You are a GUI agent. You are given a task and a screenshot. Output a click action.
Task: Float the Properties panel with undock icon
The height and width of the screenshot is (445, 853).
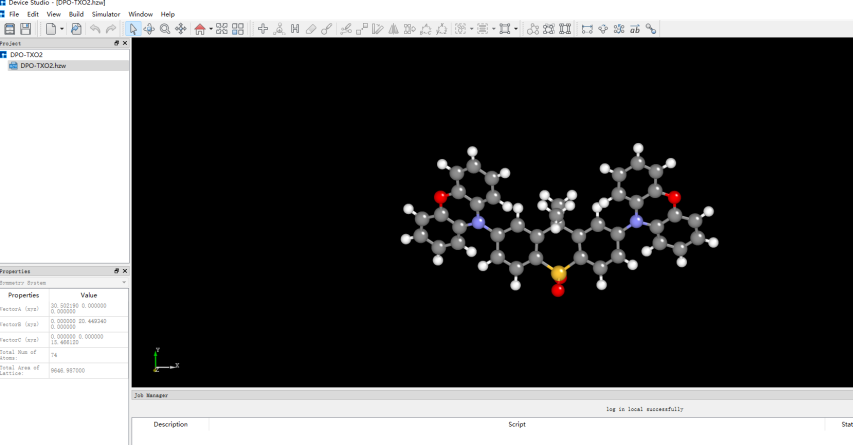point(116,271)
